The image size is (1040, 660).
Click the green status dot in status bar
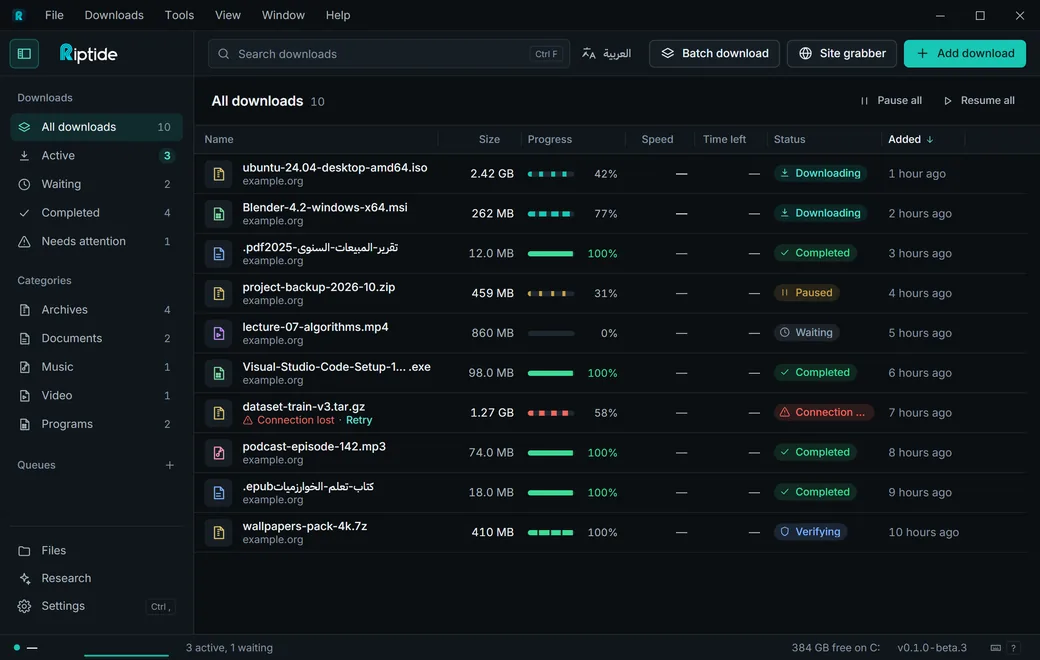pyautogui.click(x=17, y=647)
